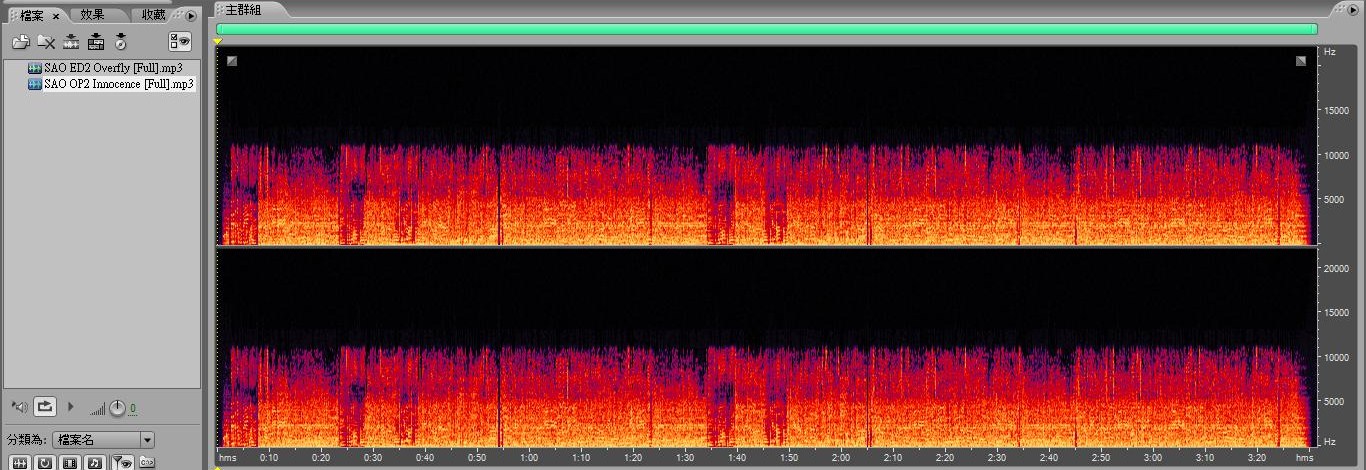Click the yellow playhead cursor marker
This screenshot has width=1366, height=470.
pyautogui.click(x=218, y=41)
